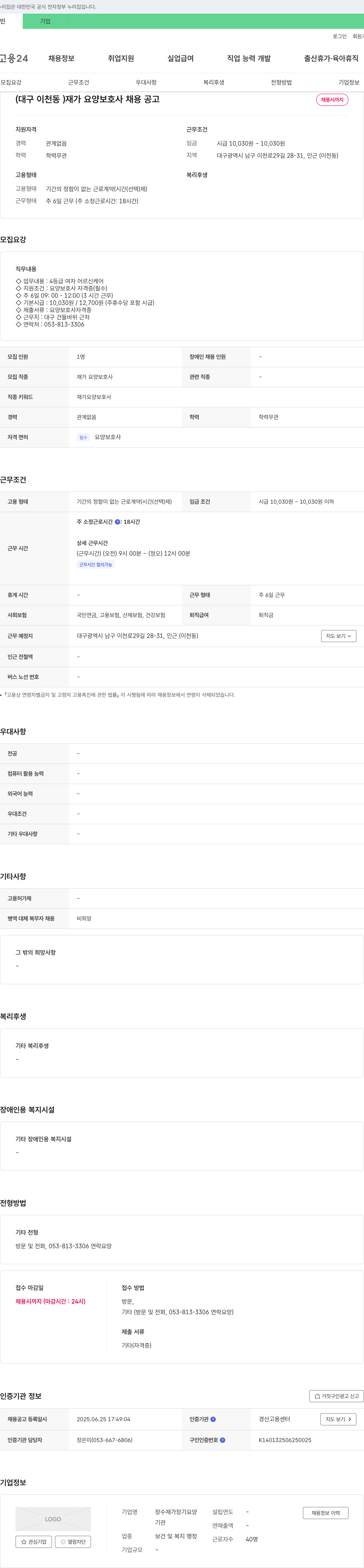Image resolution: width=364 pixels, height=1568 pixels.
Task: Click the 임금 조건 value 시급 10,030원 ~ 10,030원 이하
Action: click(297, 501)
